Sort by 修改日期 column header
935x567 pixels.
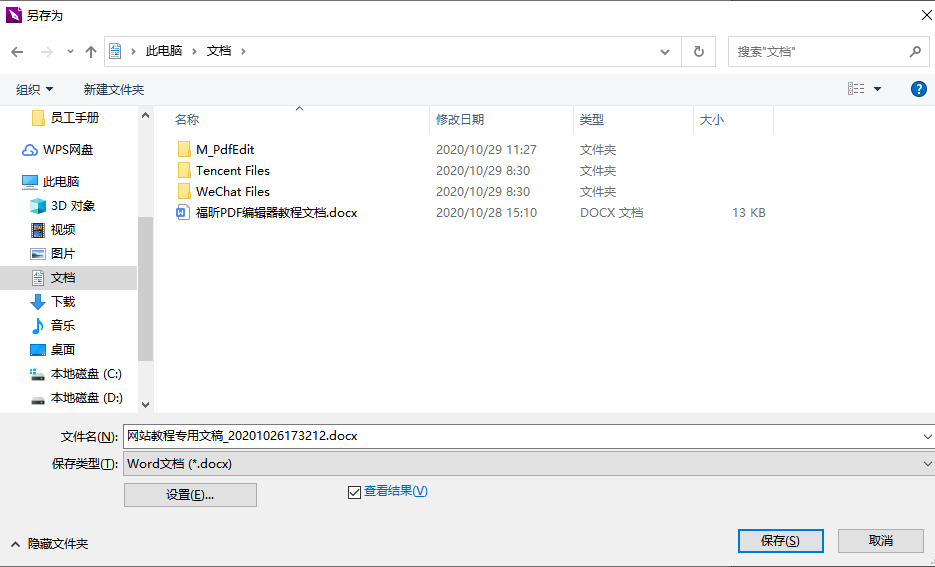tap(460, 120)
